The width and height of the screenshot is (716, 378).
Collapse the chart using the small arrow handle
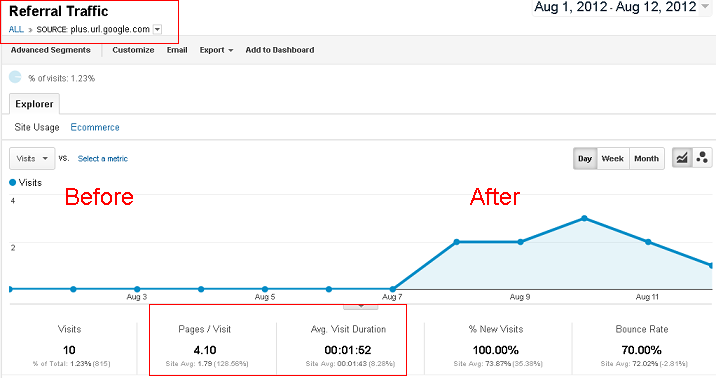[361, 307]
